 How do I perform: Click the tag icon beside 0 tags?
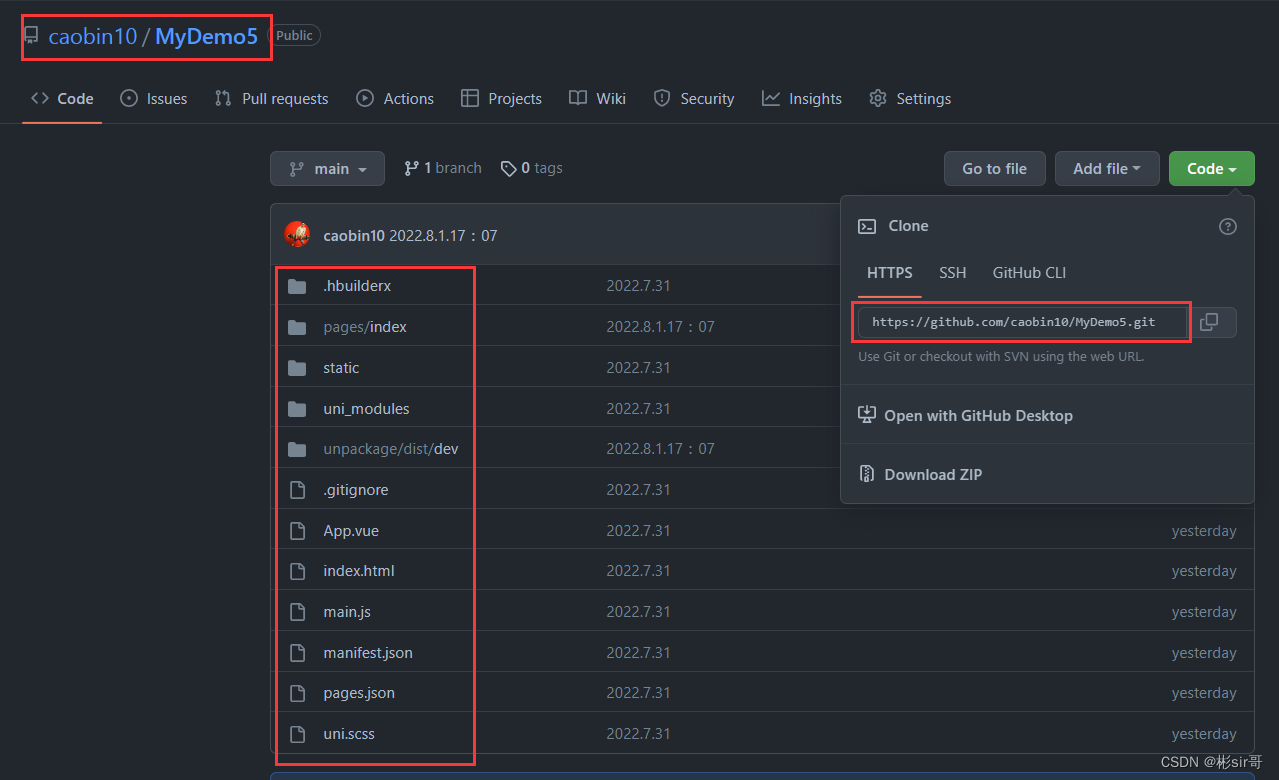pyautogui.click(x=509, y=167)
